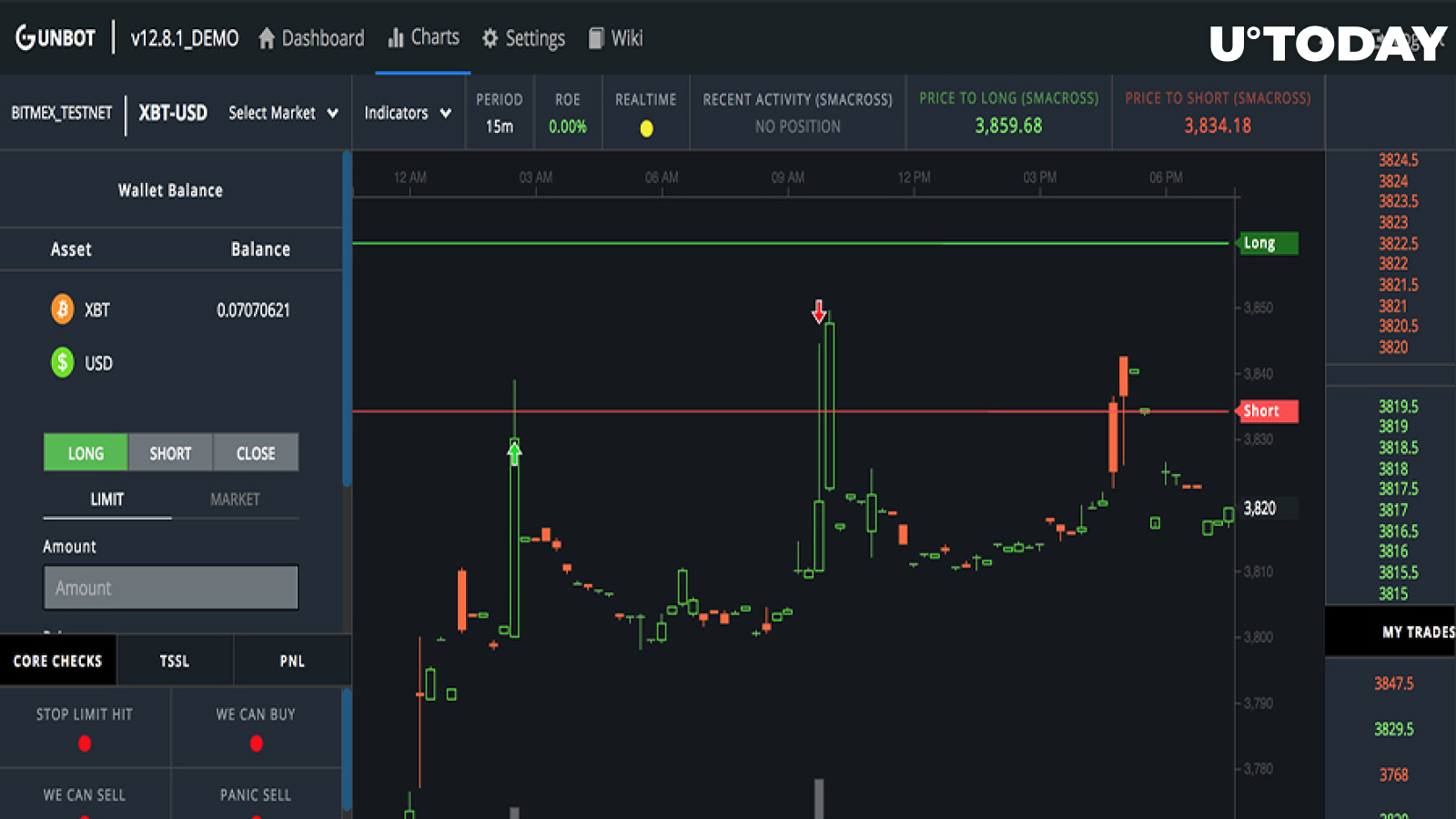Click the Wallet Balance heading
The image size is (1456, 819).
click(170, 190)
